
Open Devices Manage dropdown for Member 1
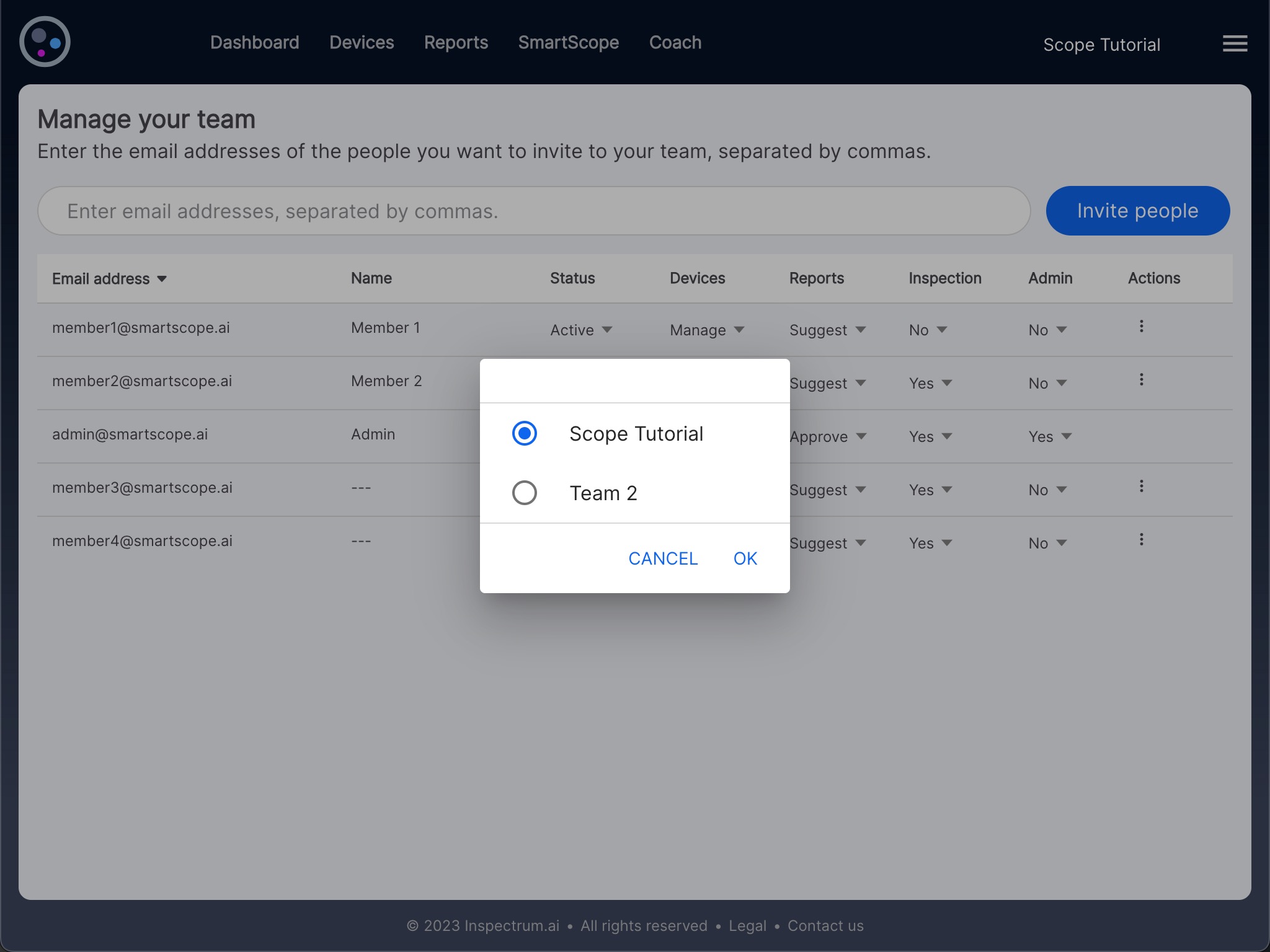click(707, 330)
